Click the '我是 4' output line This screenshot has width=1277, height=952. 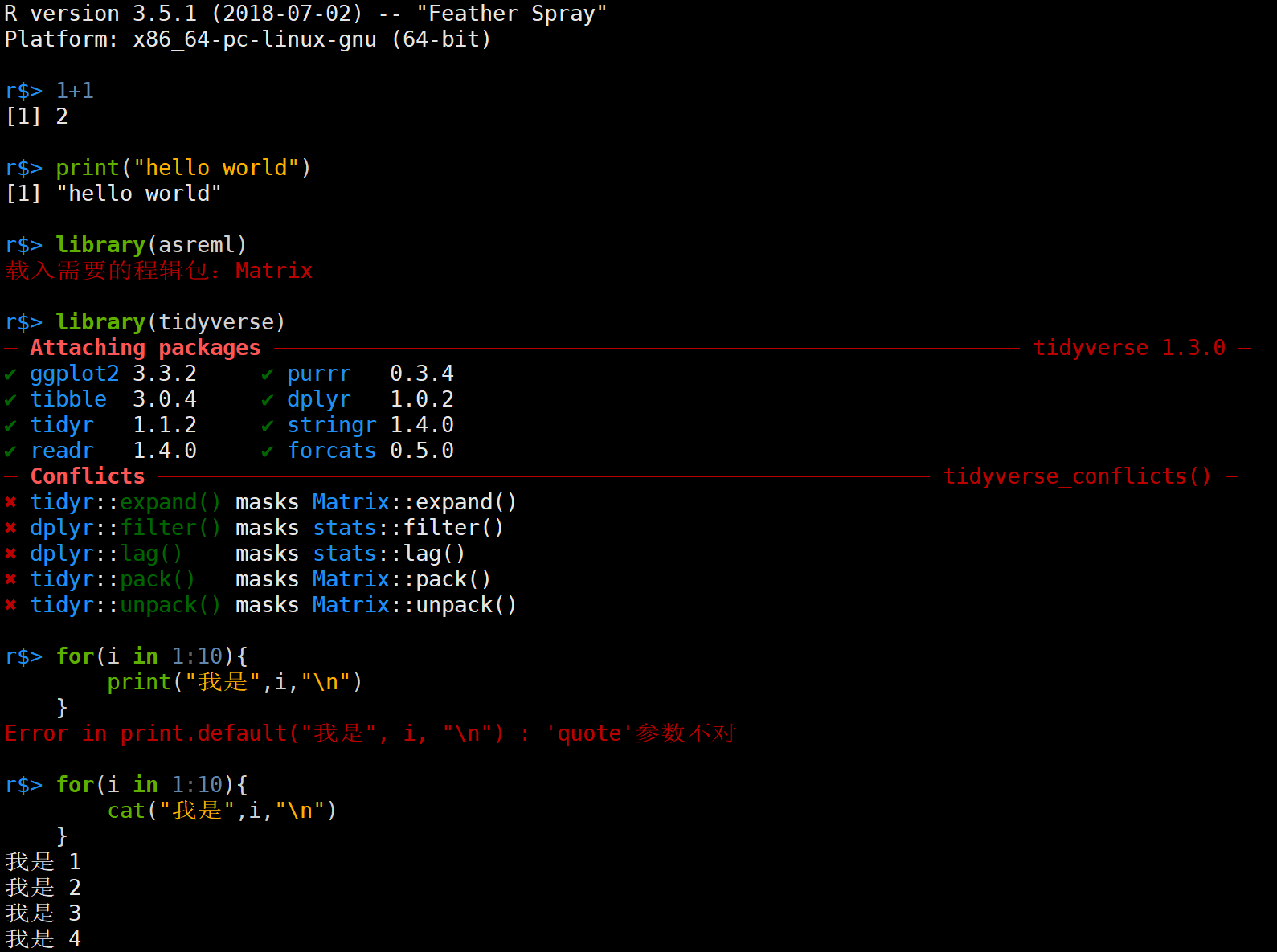(43, 939)
